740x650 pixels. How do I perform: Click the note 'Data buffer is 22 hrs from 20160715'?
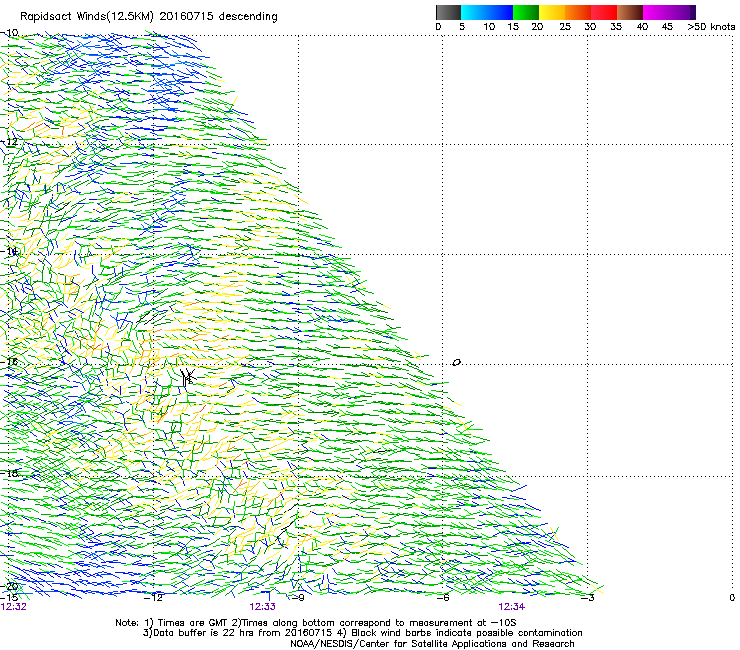237,633
